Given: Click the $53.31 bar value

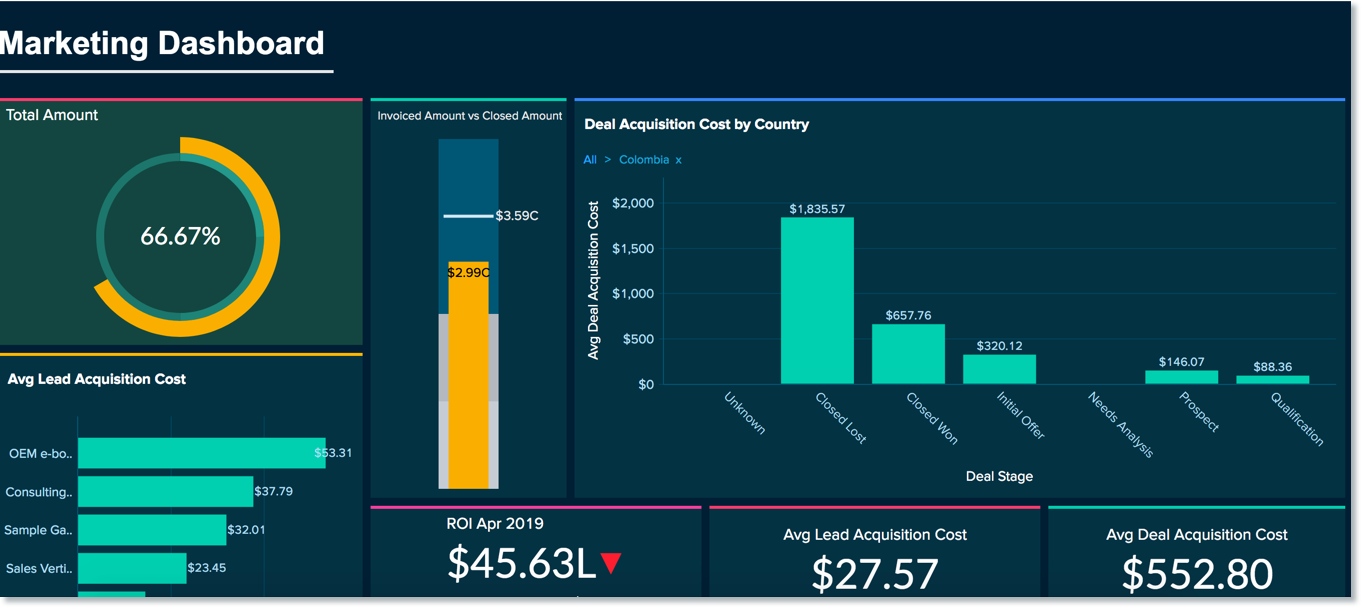Looking at the screenshot, I should tap(333, 453).
